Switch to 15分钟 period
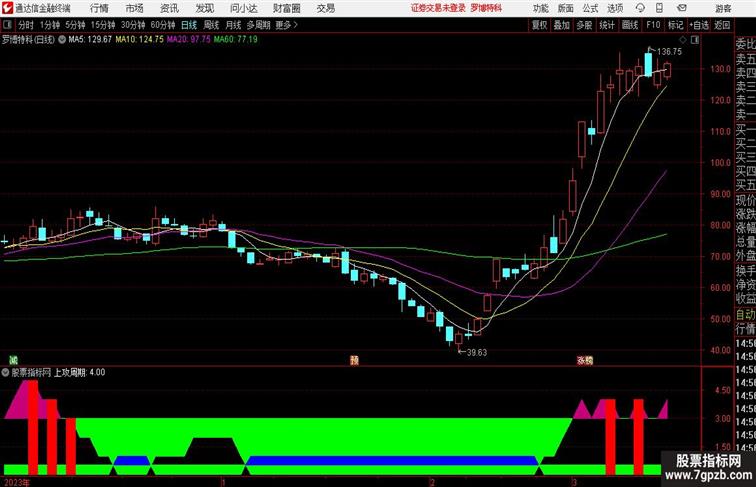 tap(103, 25)
